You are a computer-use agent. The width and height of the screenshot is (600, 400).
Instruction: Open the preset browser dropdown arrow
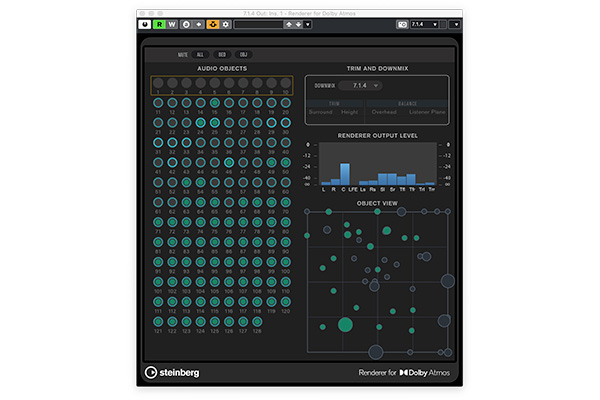[x=307, y=24]
